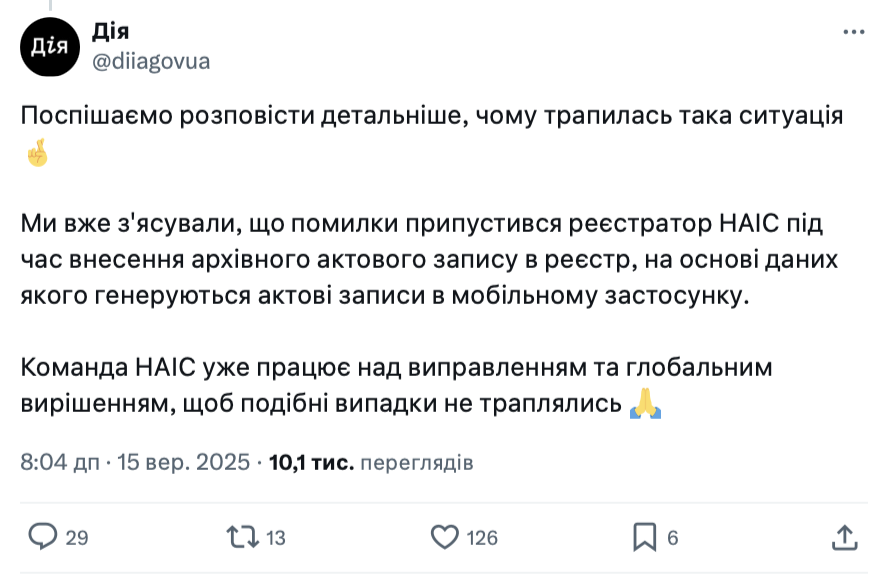
Task: Open the @diiagovua handle link
Action: pyautogui.click(x=151, y=61)
